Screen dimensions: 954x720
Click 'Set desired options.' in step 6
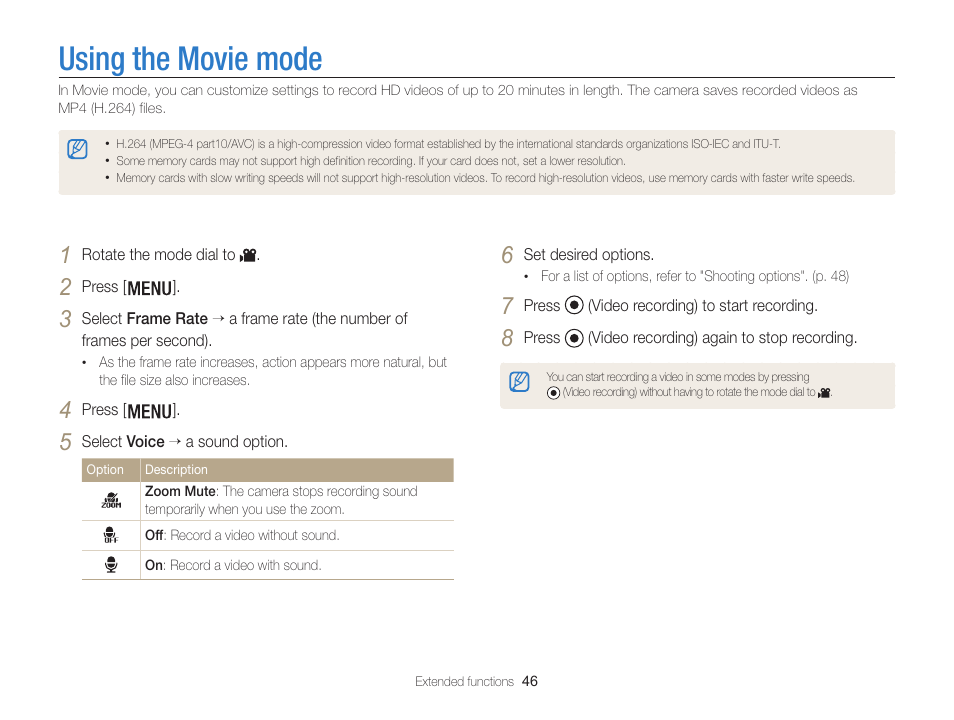(x=588, y=254)
